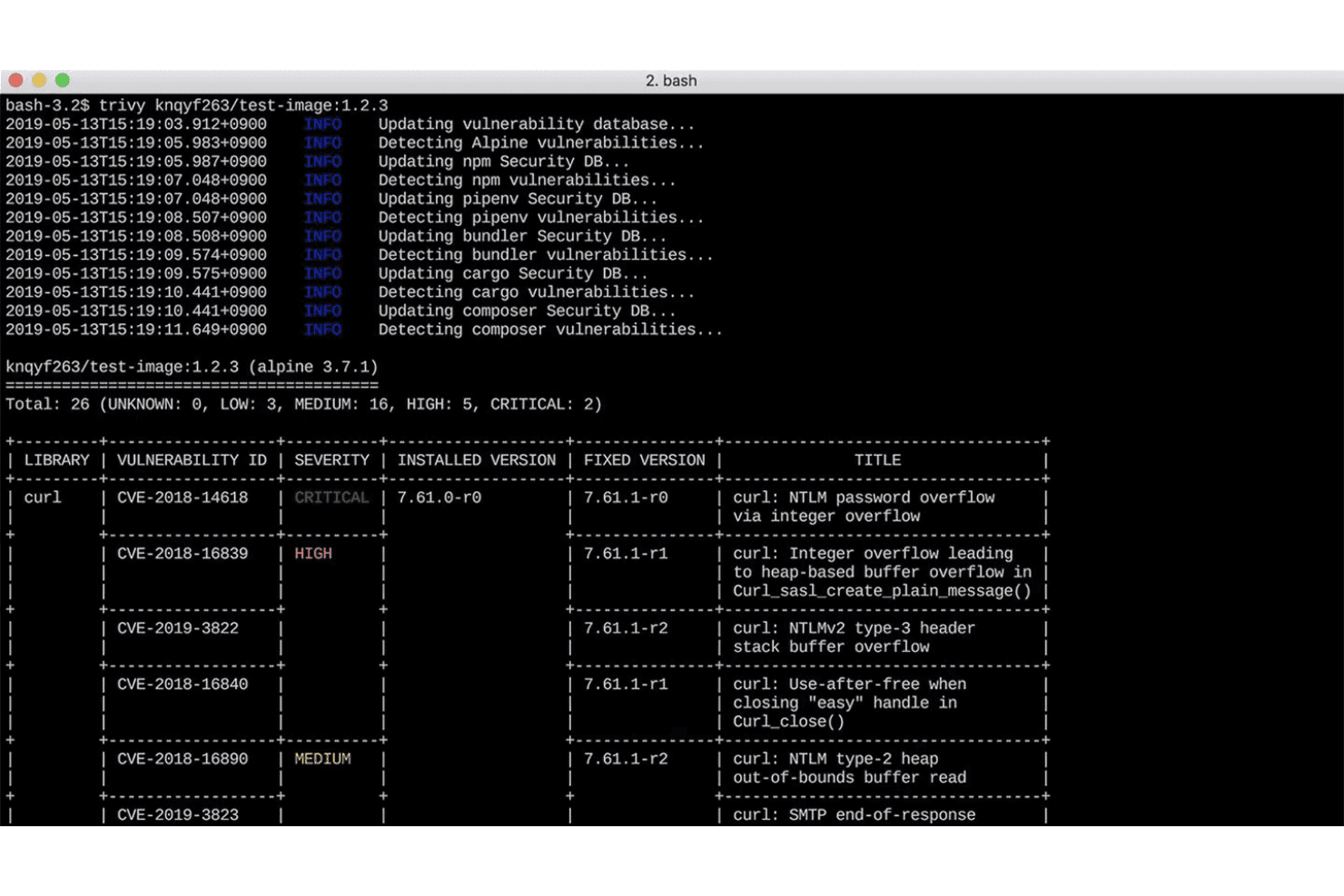Click the HIGH severity cell
The image size is (1344, 896).
tap(313, 554)
